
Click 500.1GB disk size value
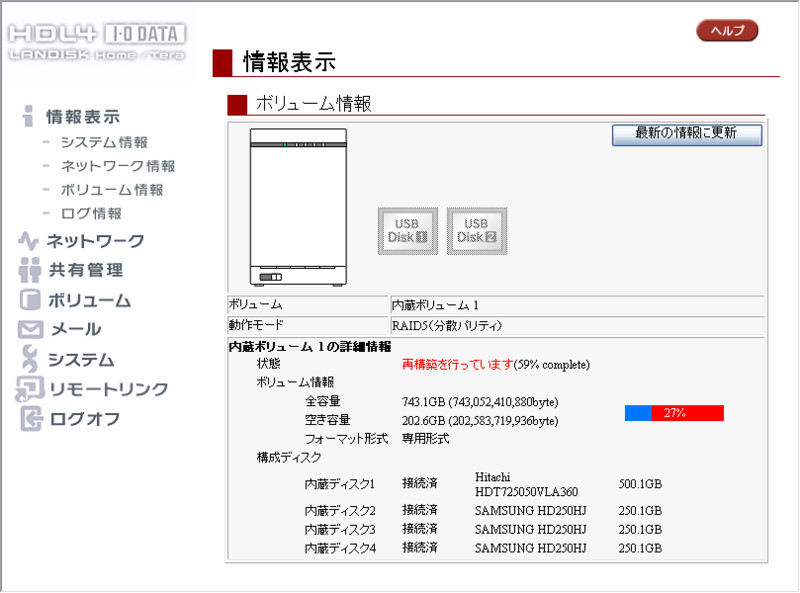(640, 484)
